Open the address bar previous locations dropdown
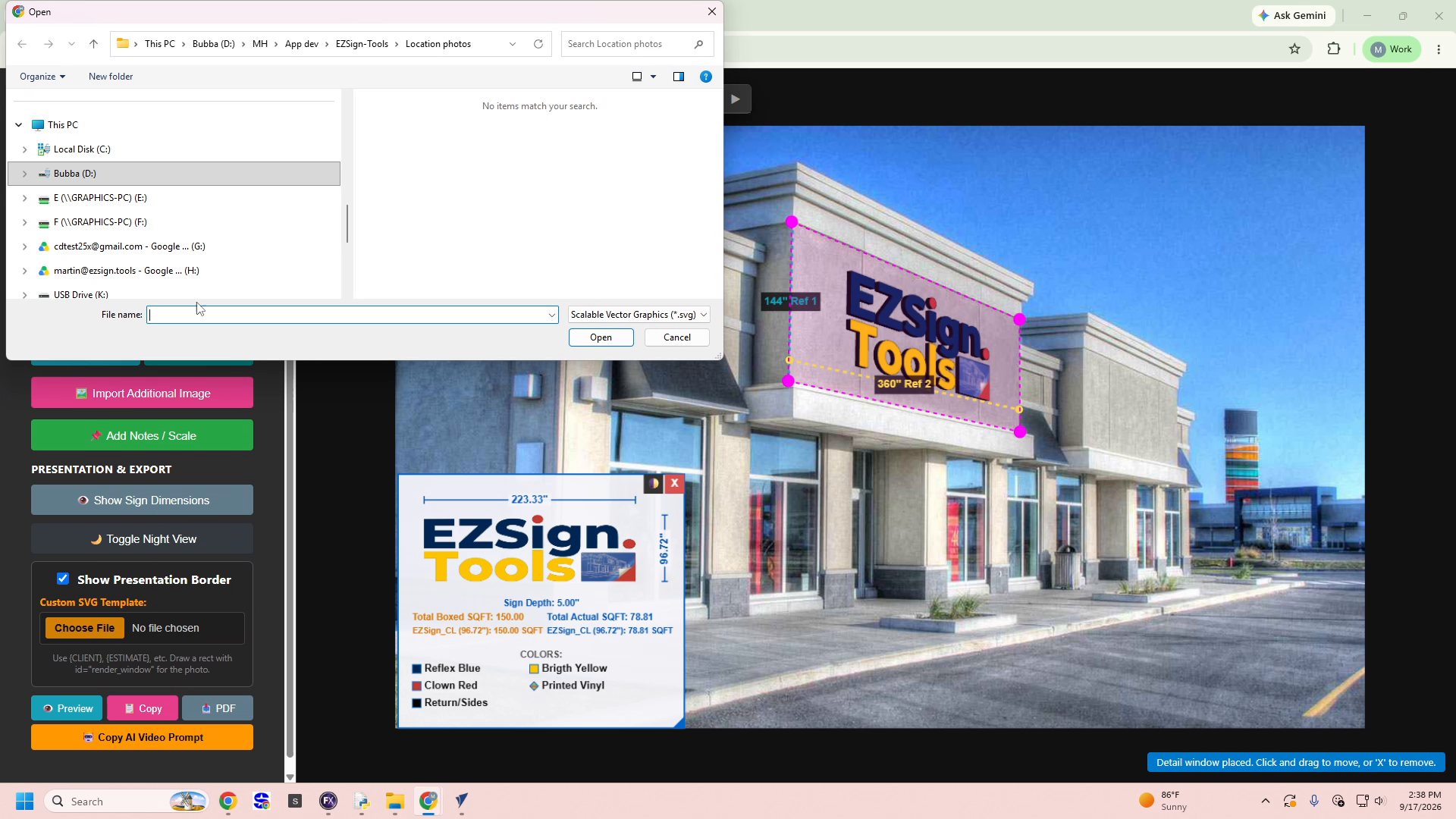The image size is (1456, 819). point(513,44)
